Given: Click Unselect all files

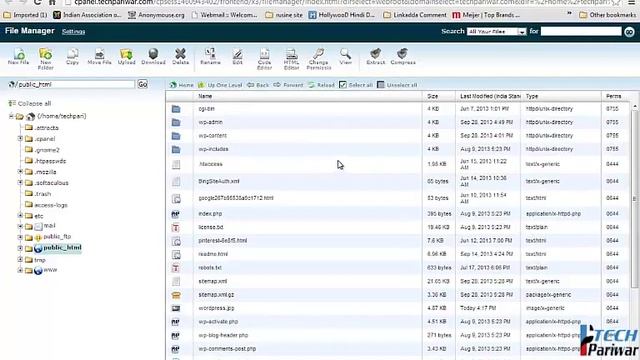Looking at the screenshot, I should pos(397,85).
